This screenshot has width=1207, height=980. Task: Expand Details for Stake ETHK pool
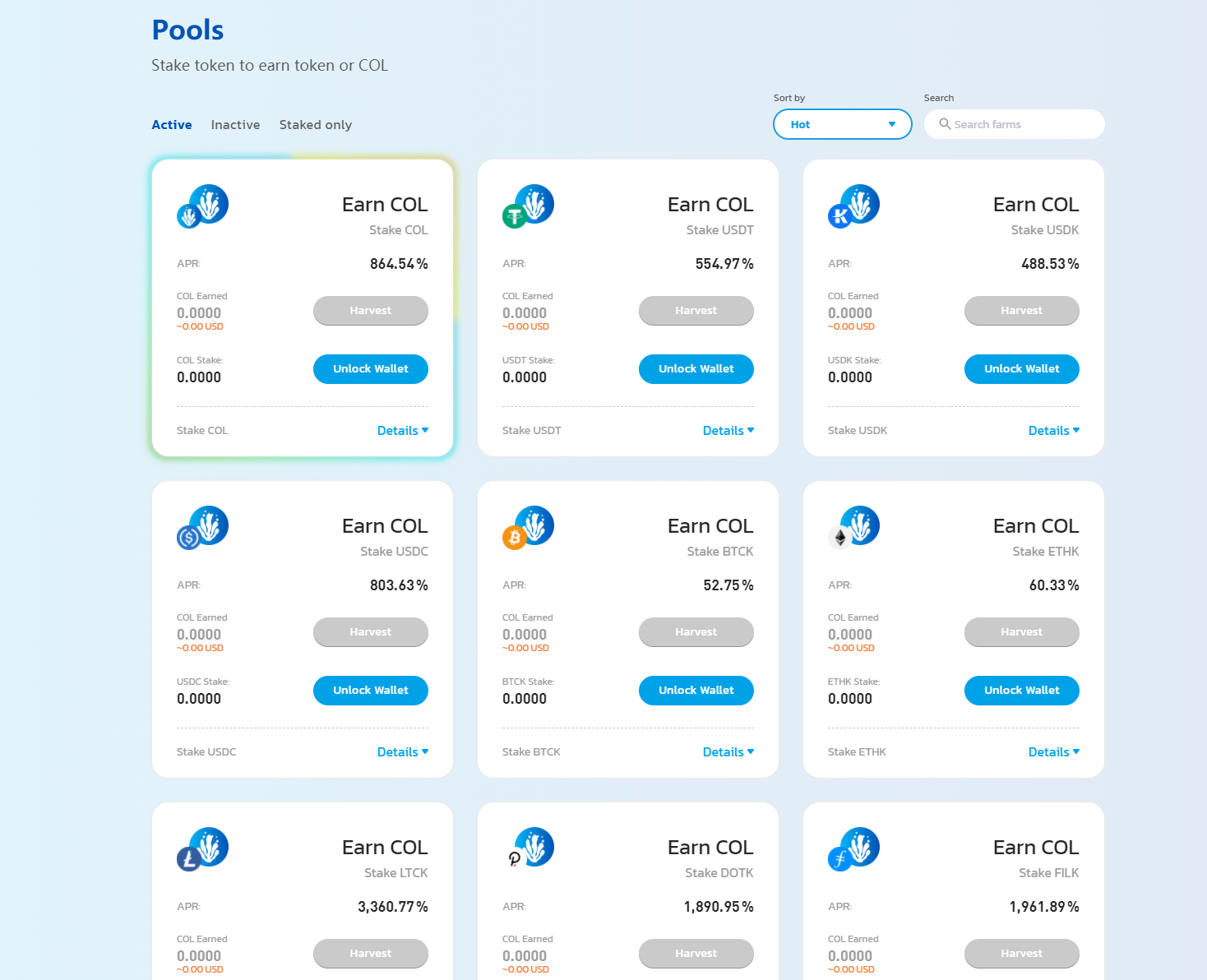tap(1054, 752)
